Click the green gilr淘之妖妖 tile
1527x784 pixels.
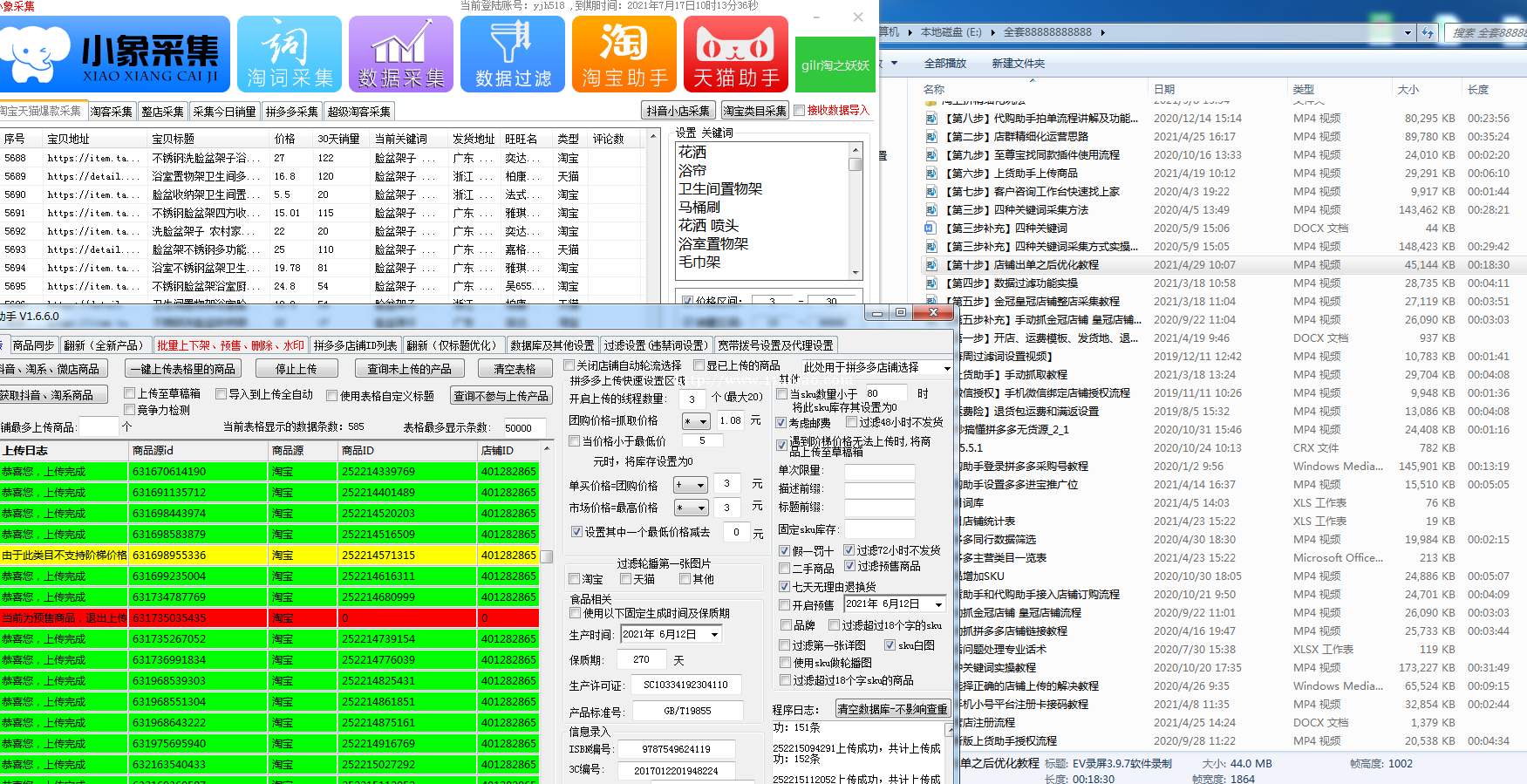coord(835,65)
